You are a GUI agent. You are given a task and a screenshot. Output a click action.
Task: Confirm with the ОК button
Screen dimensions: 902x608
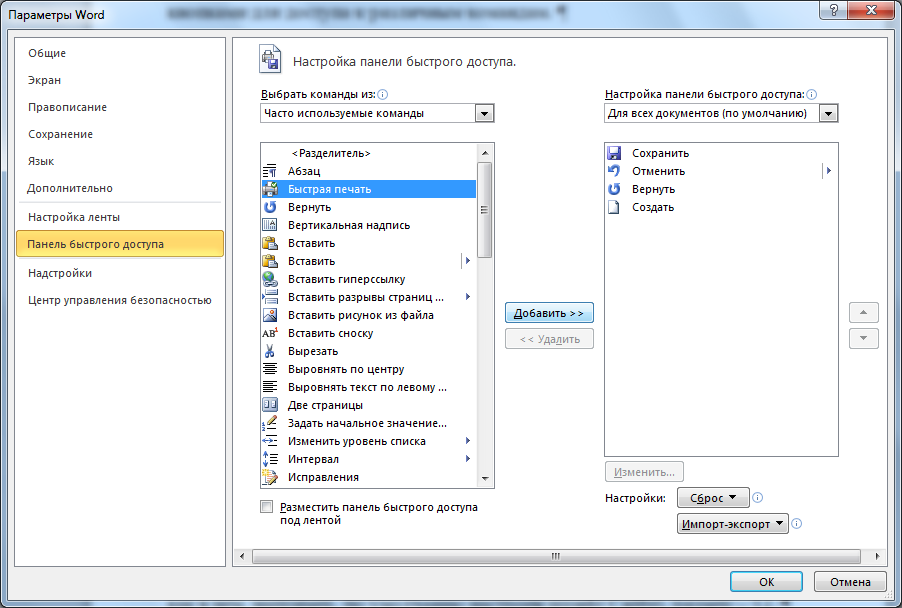[x=766, y=582]
